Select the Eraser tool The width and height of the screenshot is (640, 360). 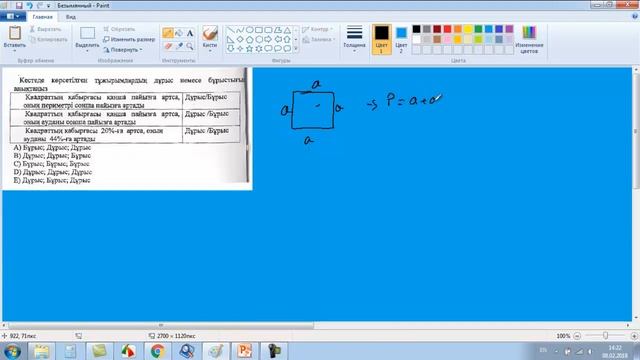[167, 46]
